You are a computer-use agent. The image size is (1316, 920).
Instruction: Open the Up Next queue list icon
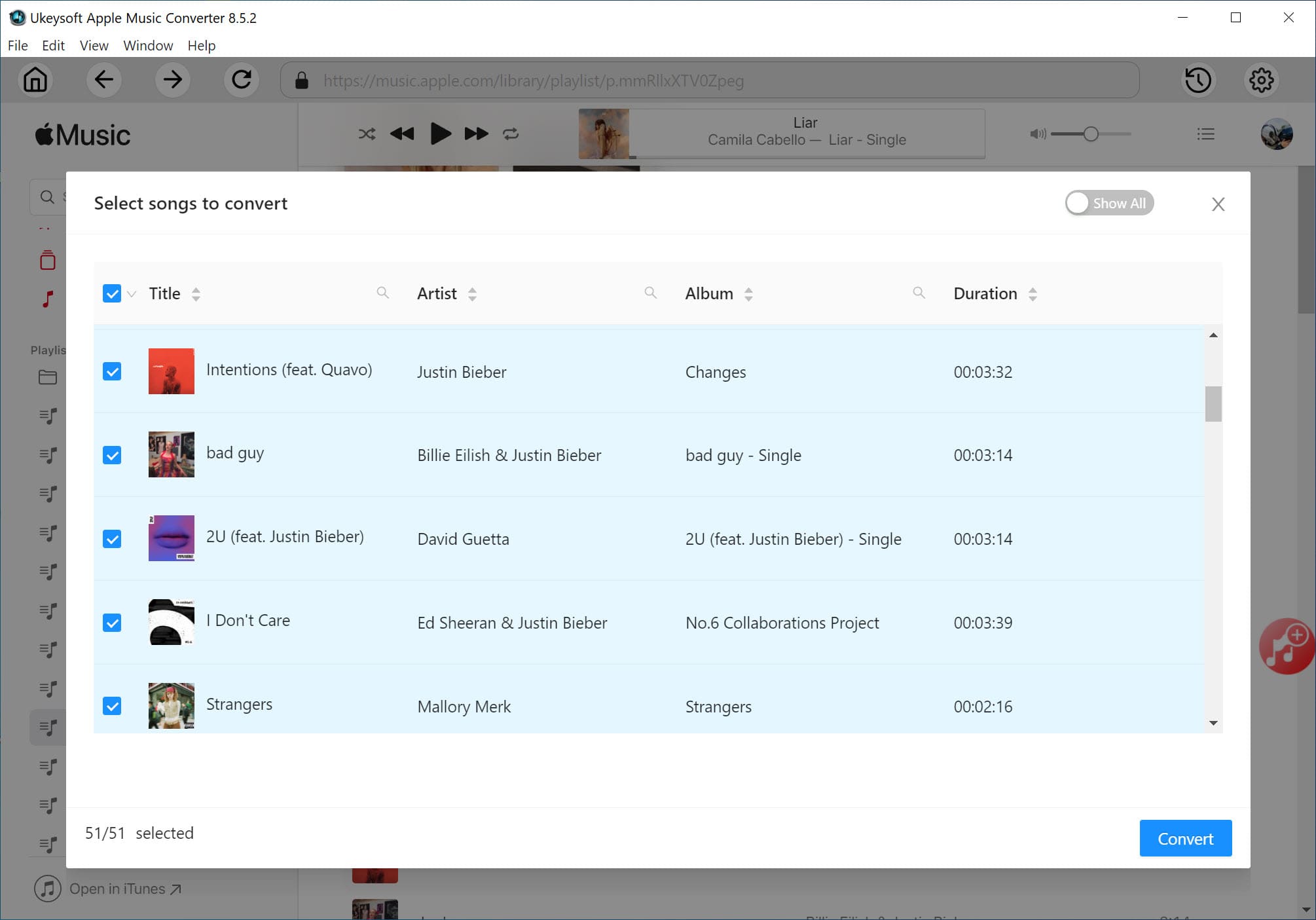[1206, 134]
